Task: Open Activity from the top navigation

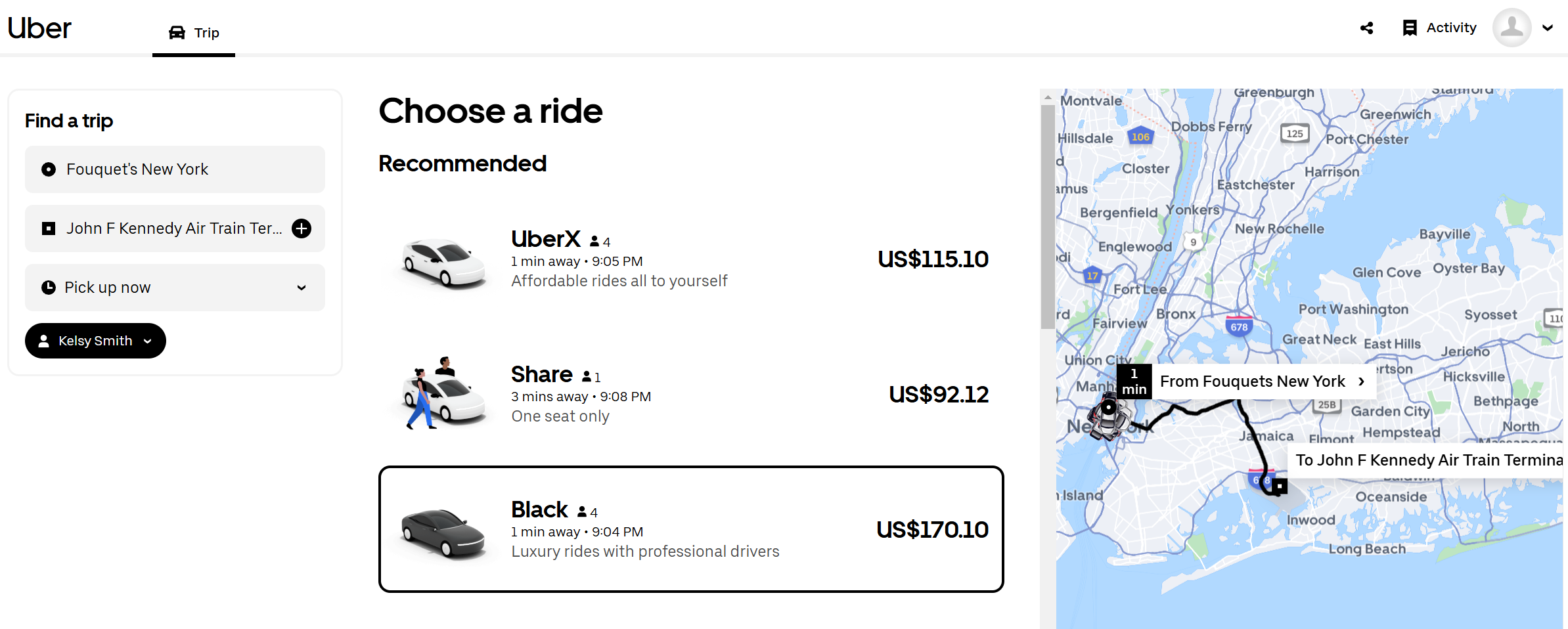Action: click(1451, 28)
